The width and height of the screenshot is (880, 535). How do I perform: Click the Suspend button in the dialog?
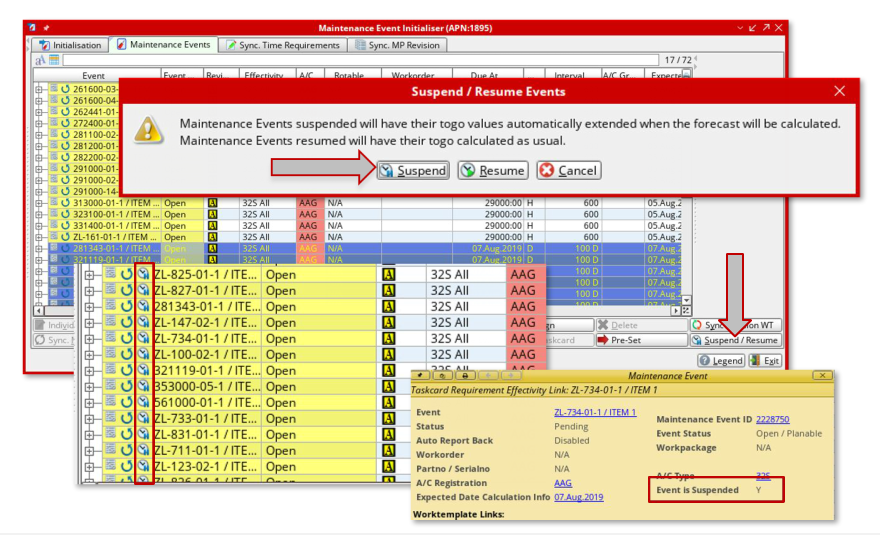(414, 170)
